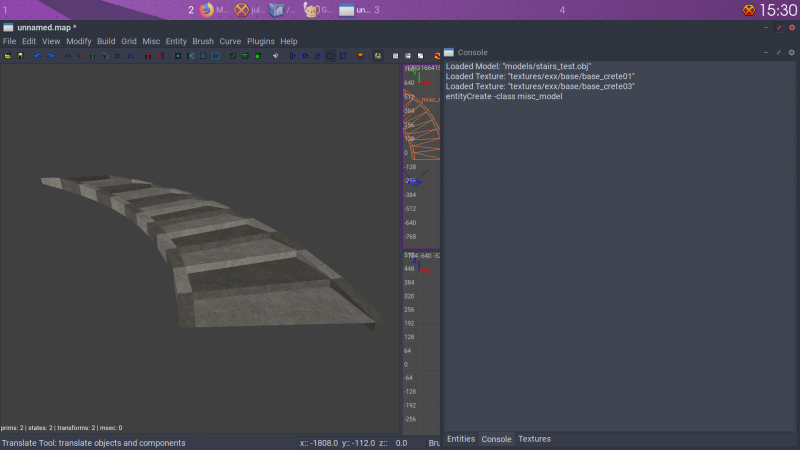Click the Open map folder icon
Viewport: 800px width, 450px height.
click(7, 56)
